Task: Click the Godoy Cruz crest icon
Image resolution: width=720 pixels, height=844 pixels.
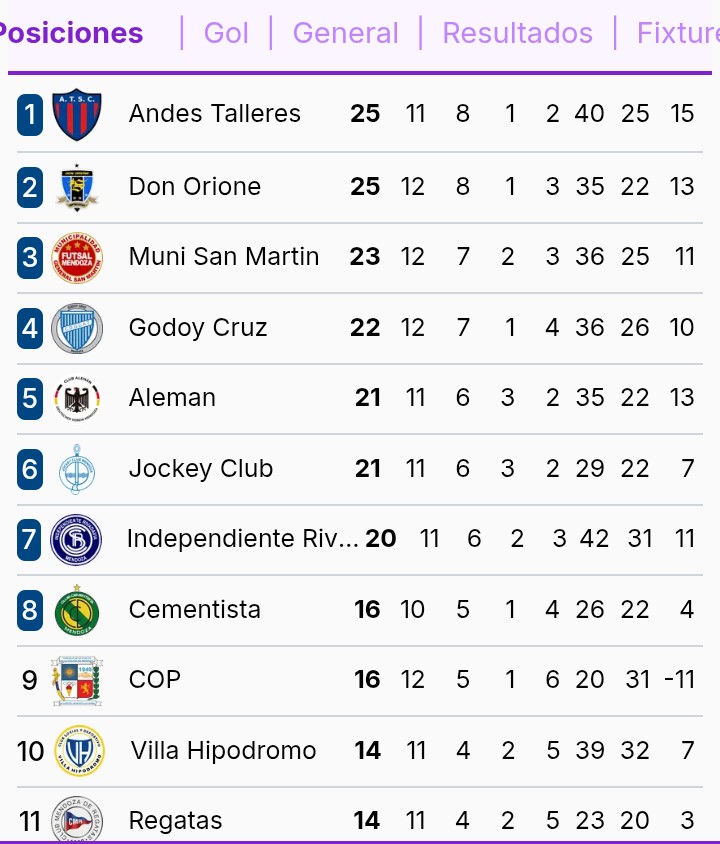Action: (x=77, y=328)
